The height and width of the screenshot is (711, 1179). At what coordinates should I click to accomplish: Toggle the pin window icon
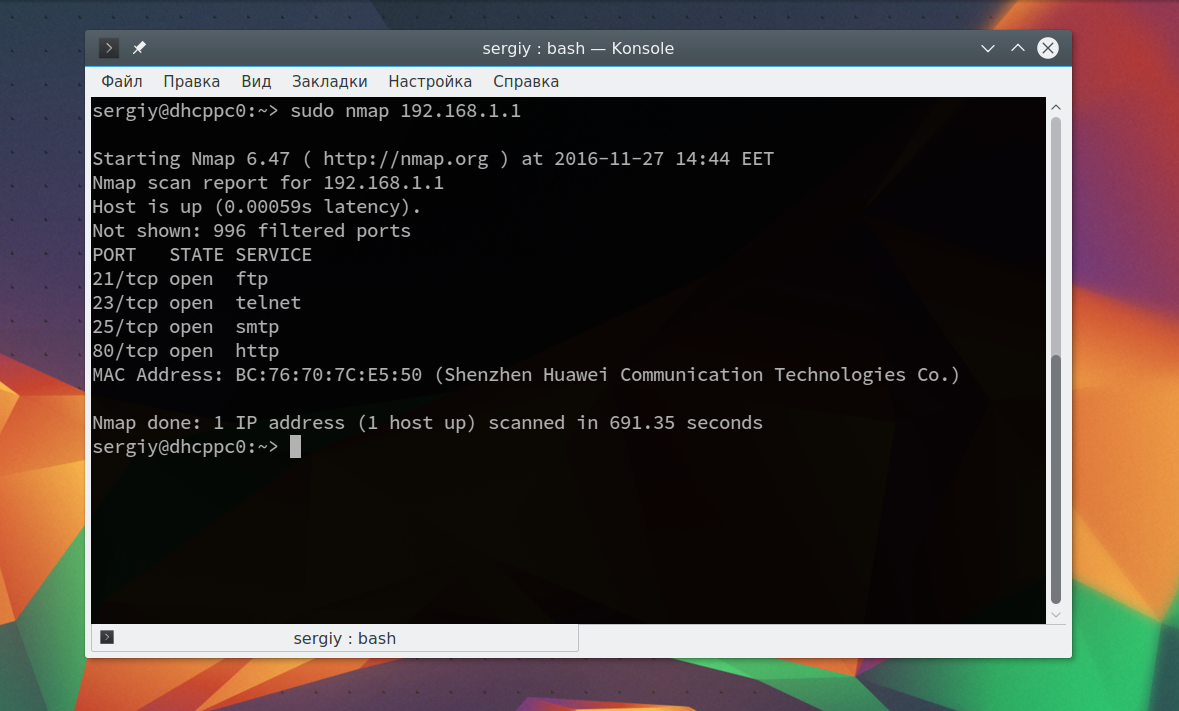[x=139, y=48]
